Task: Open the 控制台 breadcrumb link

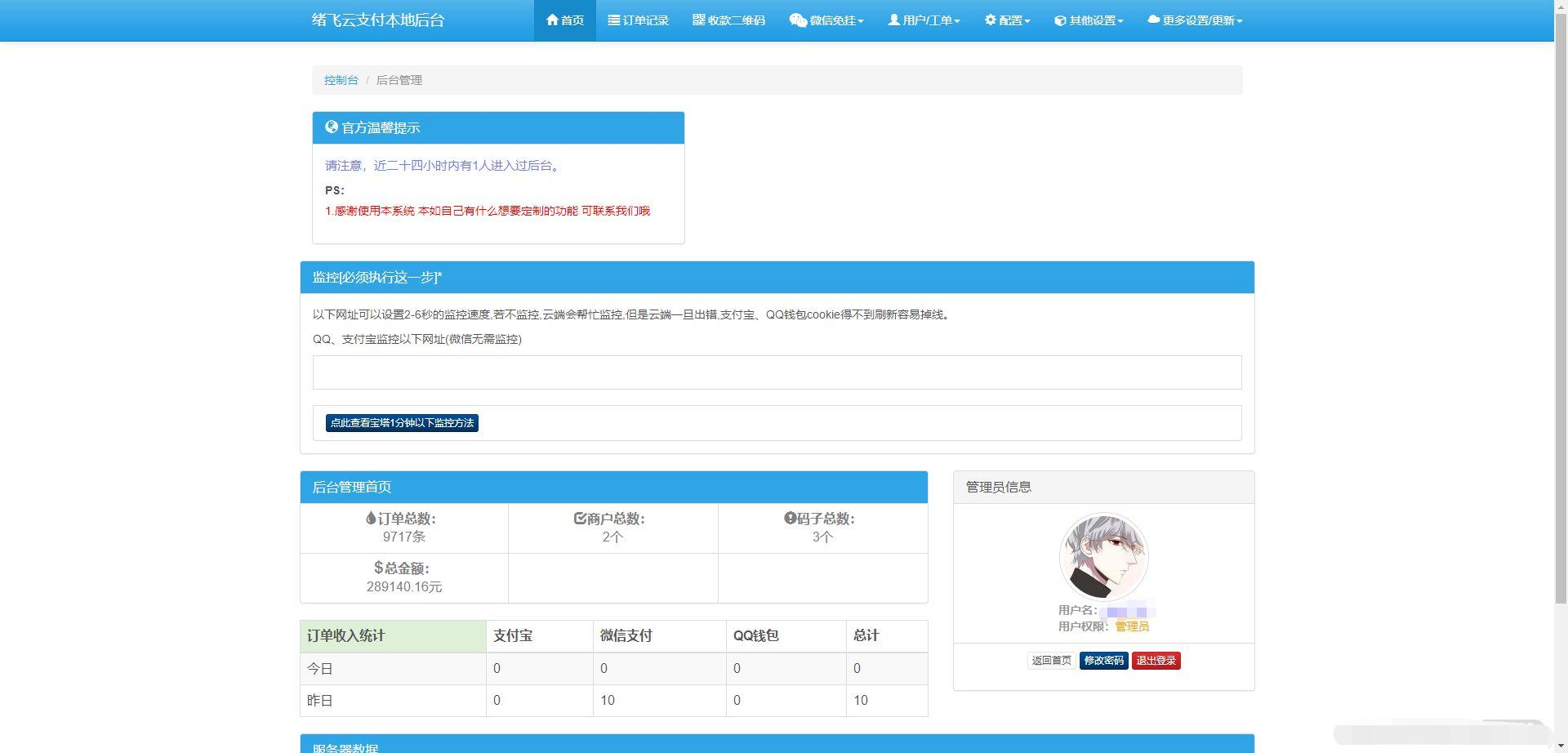Action: click(341, 80)
